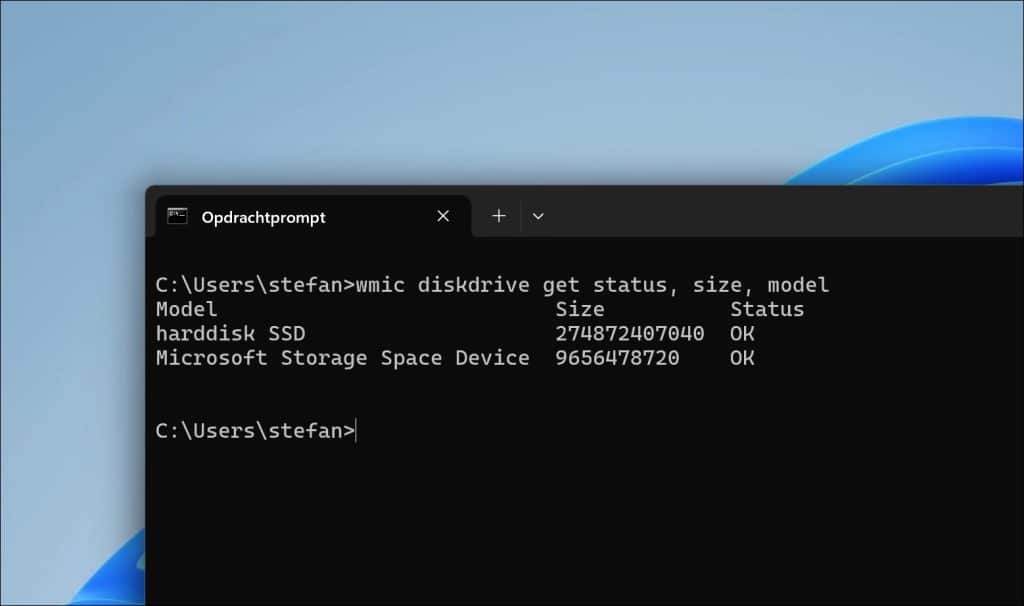Click the first C:\Users\stefan> prompt text
Screen dimensions: 1024x606
pos(255,285)
